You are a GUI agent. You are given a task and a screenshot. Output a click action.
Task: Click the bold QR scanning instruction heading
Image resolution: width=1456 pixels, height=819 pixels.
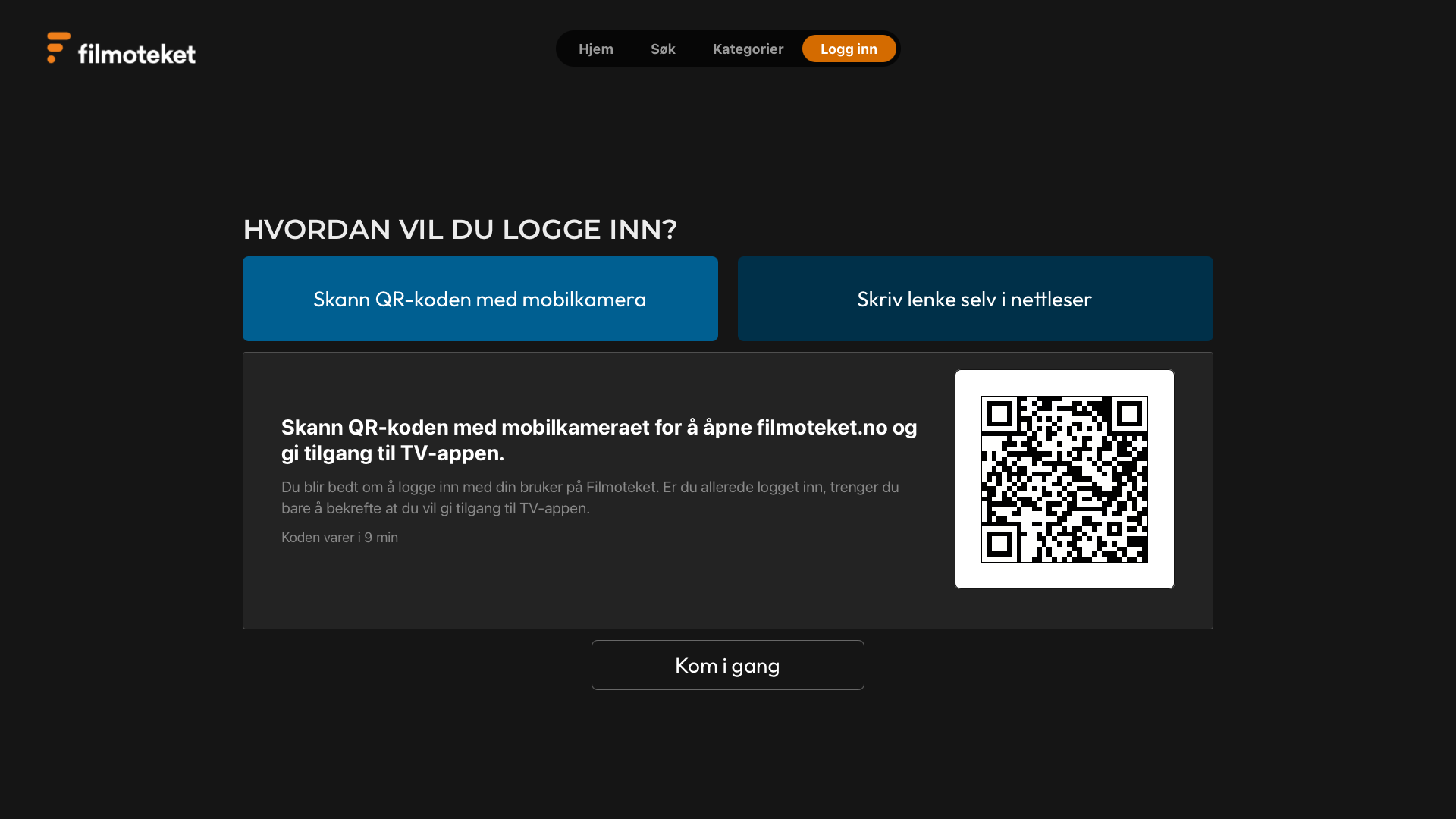[x=599, y=440]
